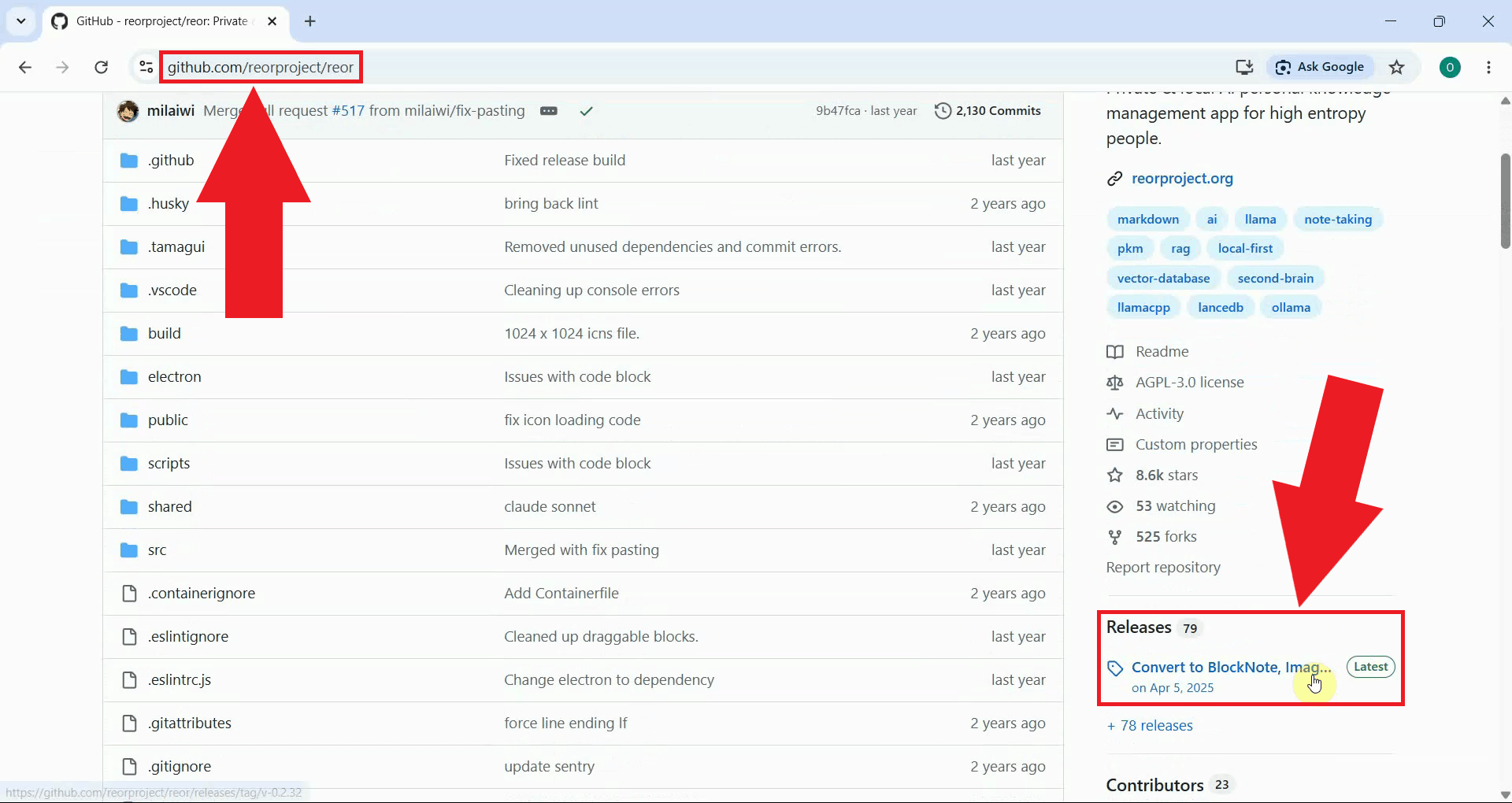Reload the current page
This screenshot has height=803, width=1512.
101,67
